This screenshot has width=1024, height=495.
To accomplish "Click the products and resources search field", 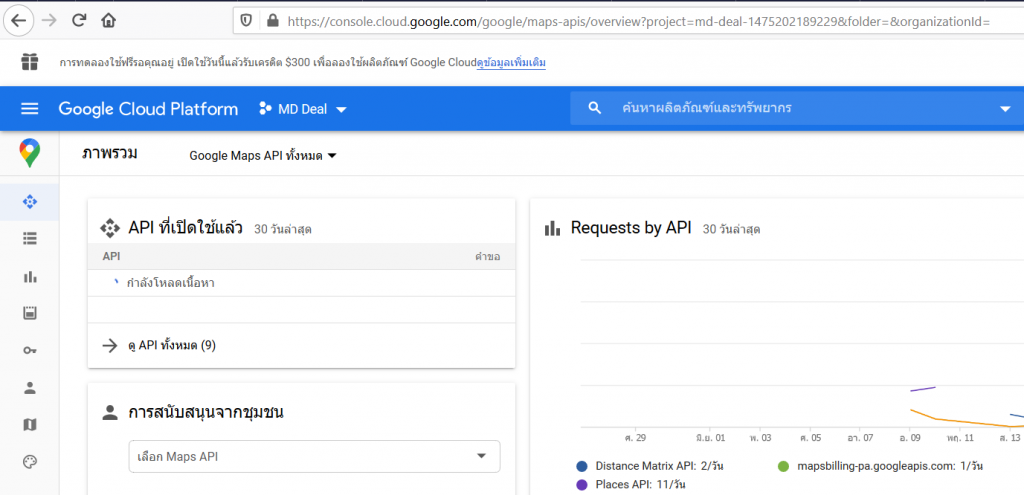I will coord(797,108).
